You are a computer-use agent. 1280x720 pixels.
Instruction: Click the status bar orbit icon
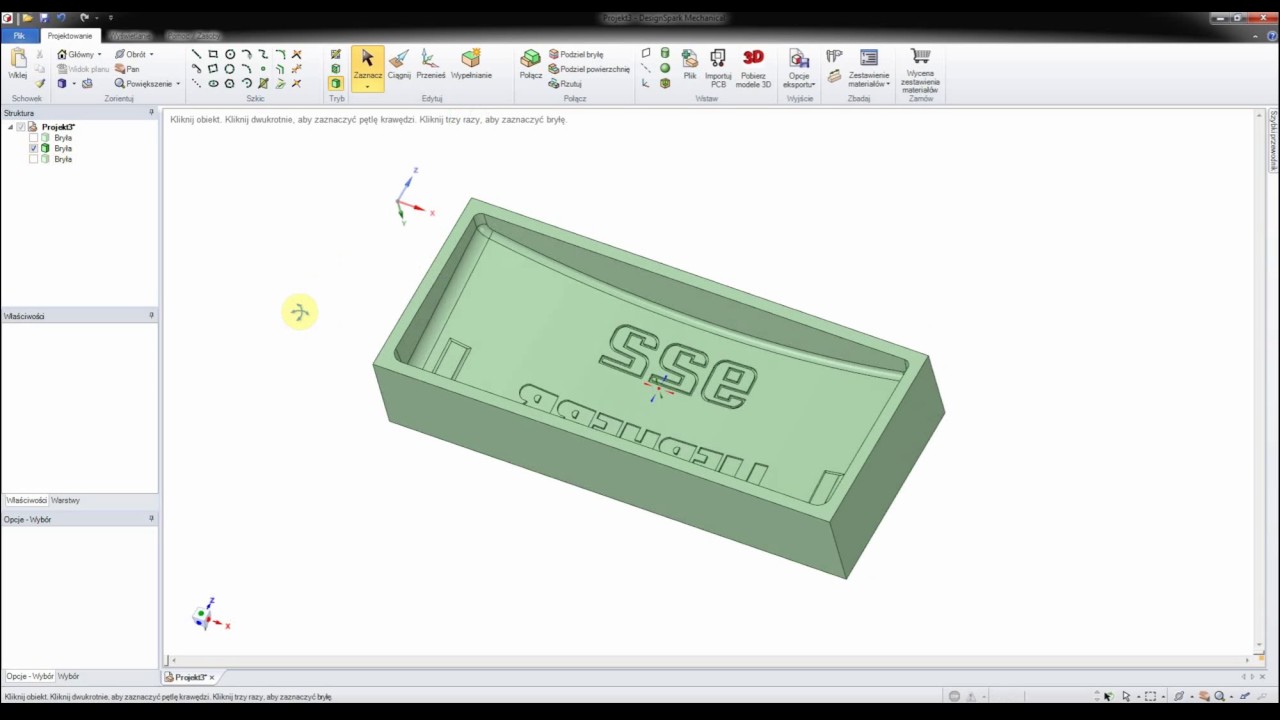(x=1179, y=696)
